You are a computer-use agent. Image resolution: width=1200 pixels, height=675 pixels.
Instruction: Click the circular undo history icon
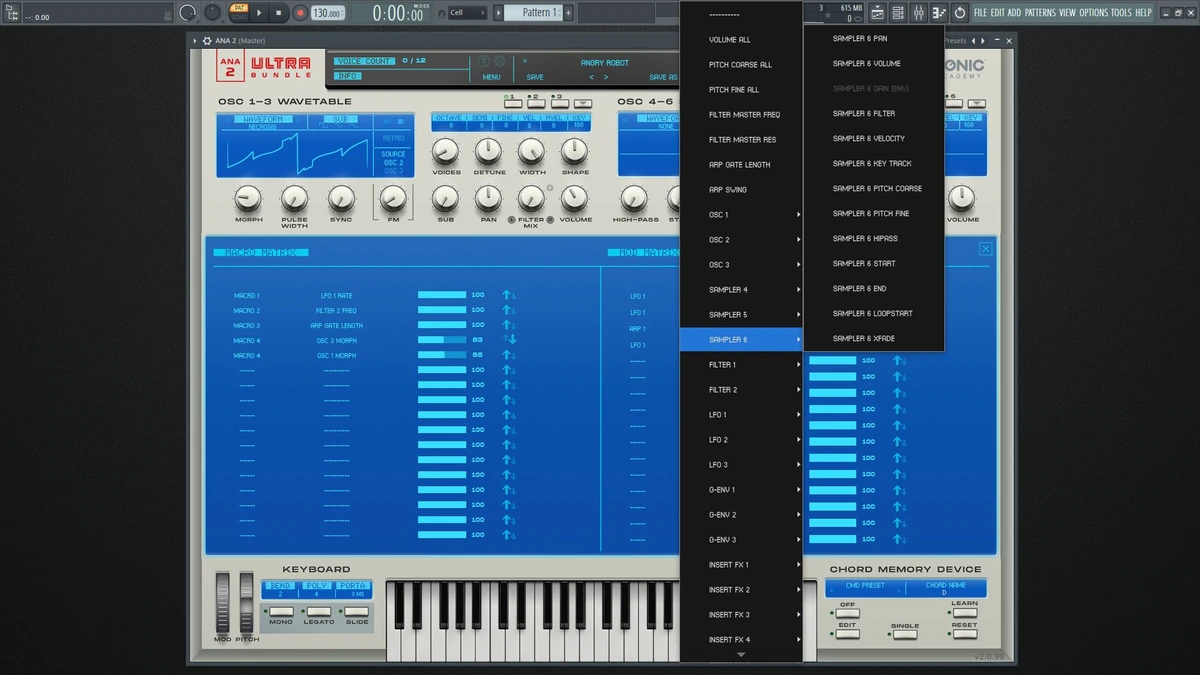point(960,13)
